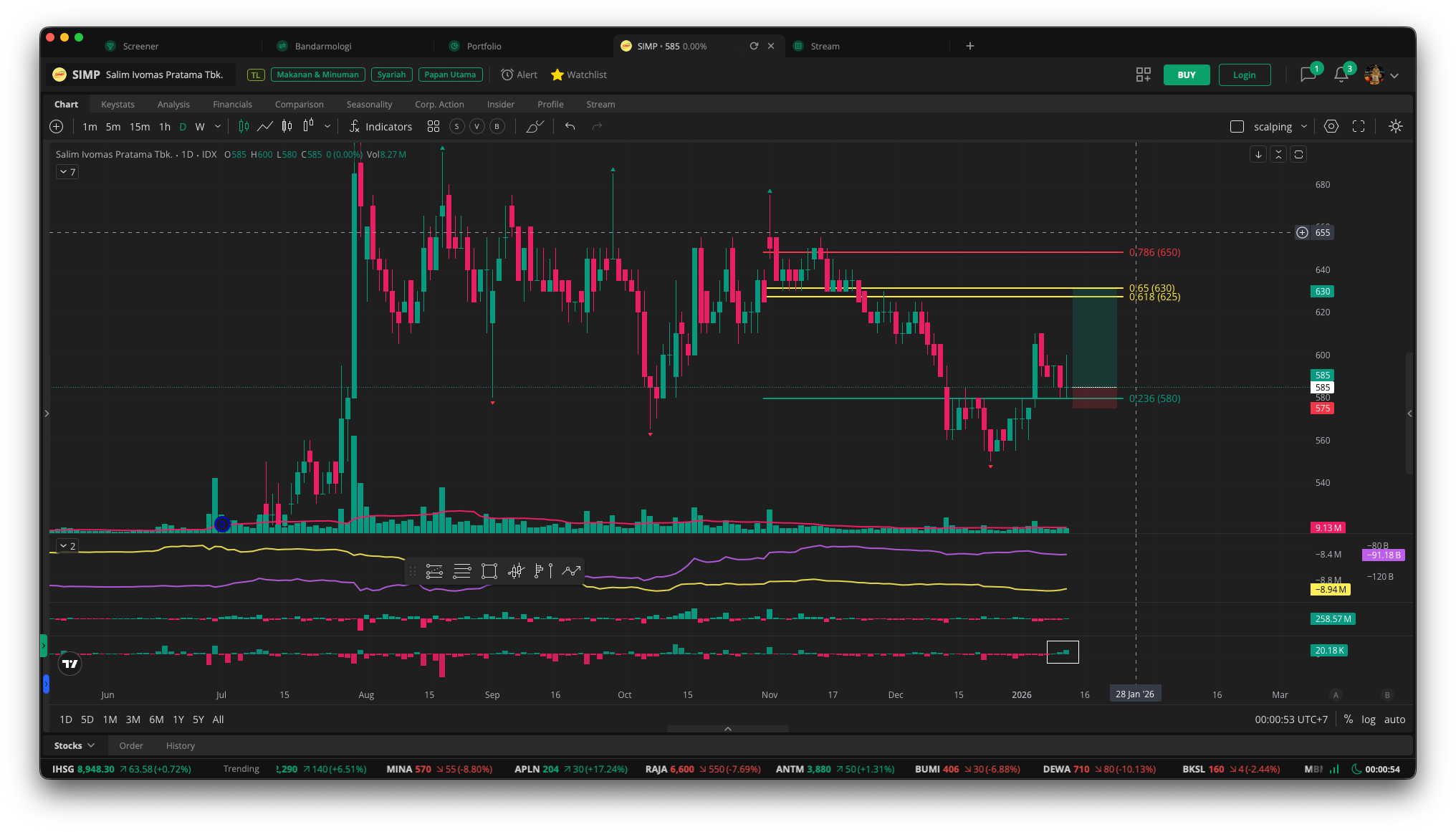Image resolution: width=1456 pixels, height=832 pixels.
Task: Toggle log scale on price axis
Action: pos(1368,719)
